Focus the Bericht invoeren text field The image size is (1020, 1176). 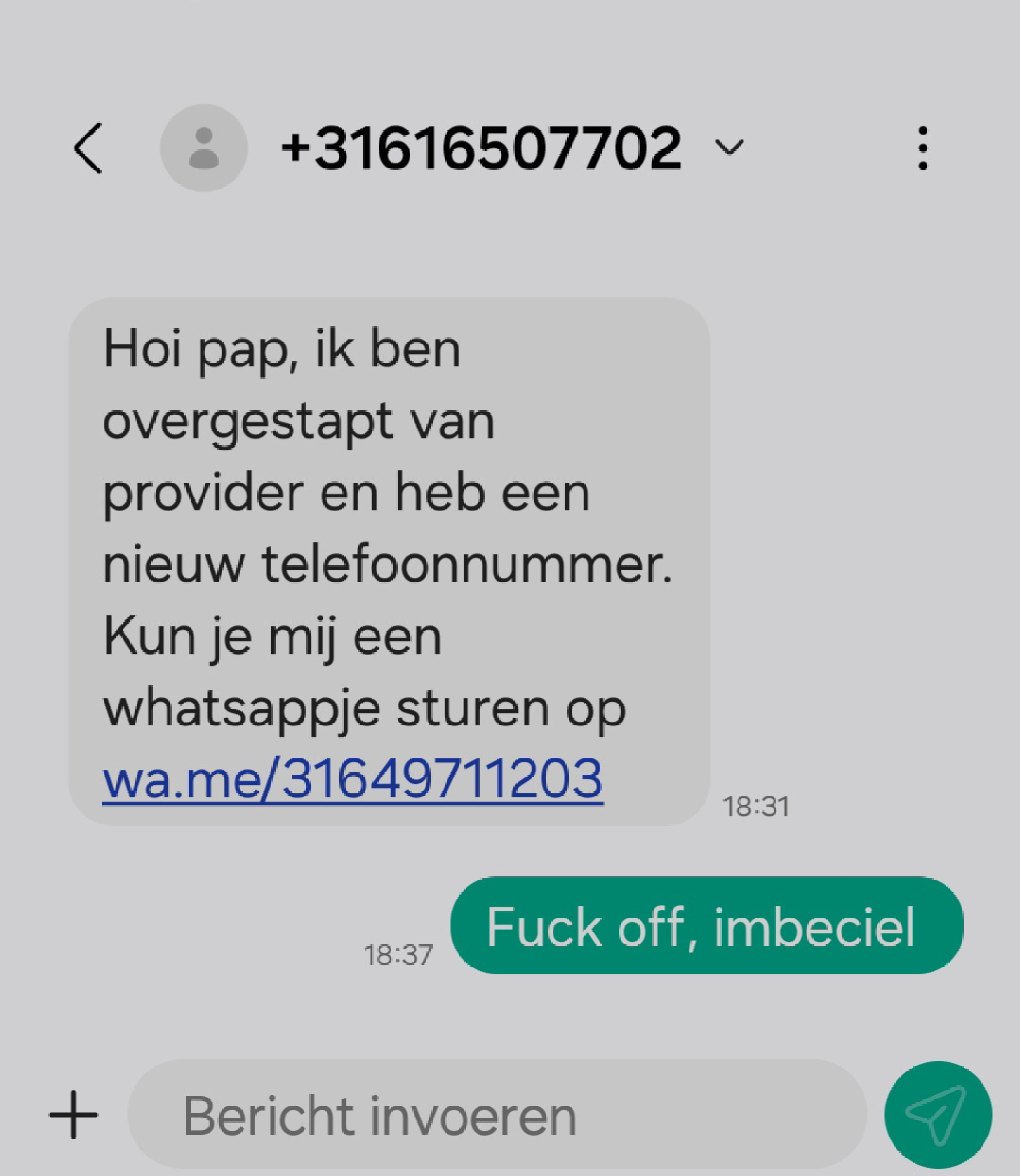point(497,1115)
